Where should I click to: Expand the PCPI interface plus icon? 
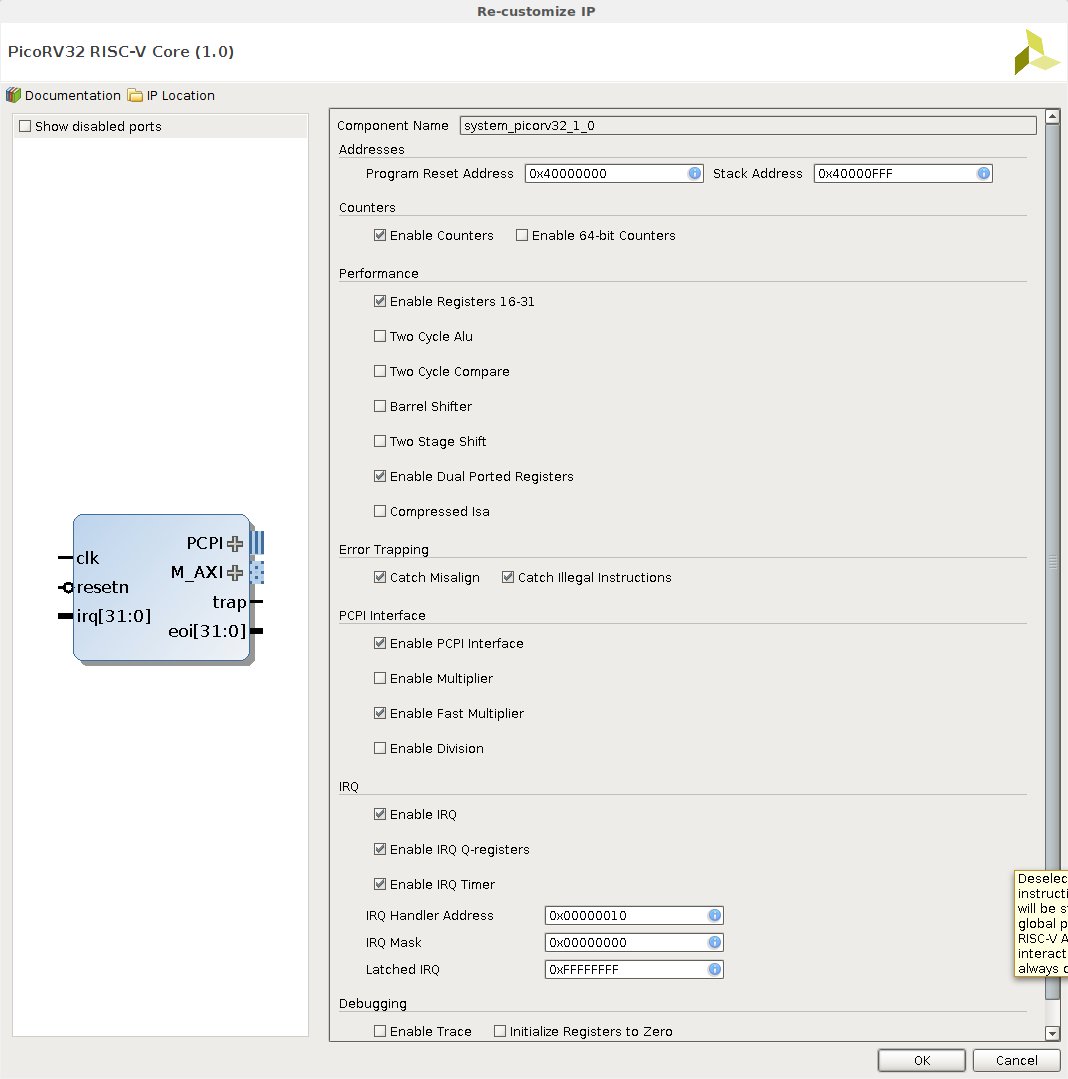pos(235,544)
